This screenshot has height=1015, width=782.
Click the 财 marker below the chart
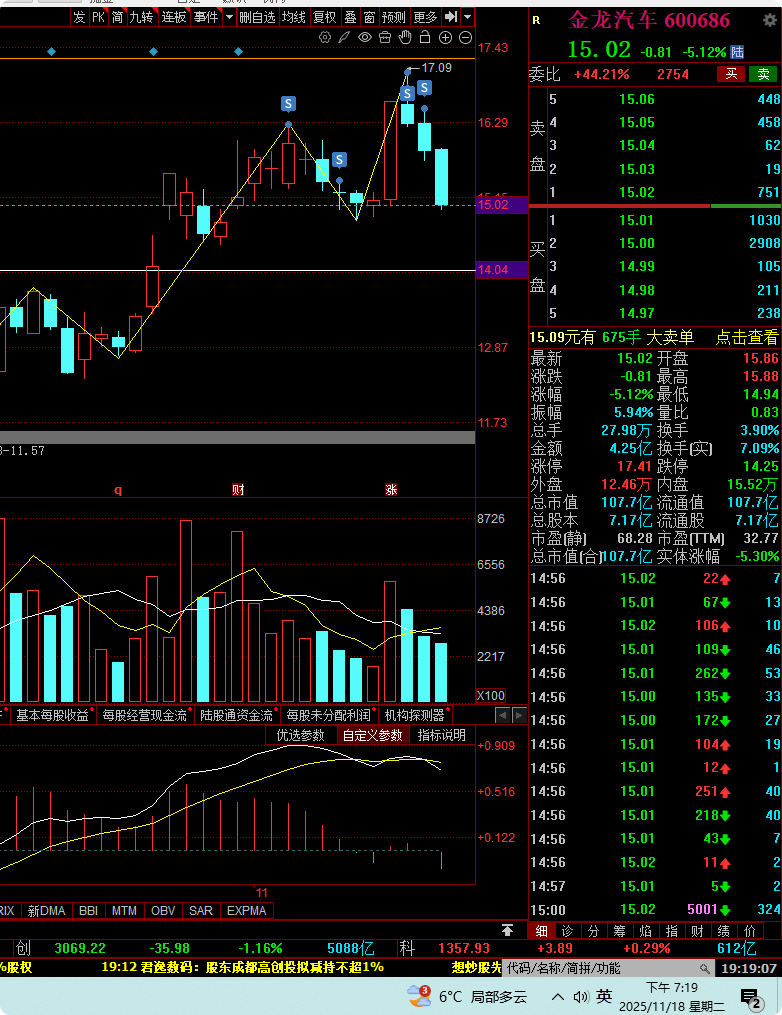click(238, 490)
